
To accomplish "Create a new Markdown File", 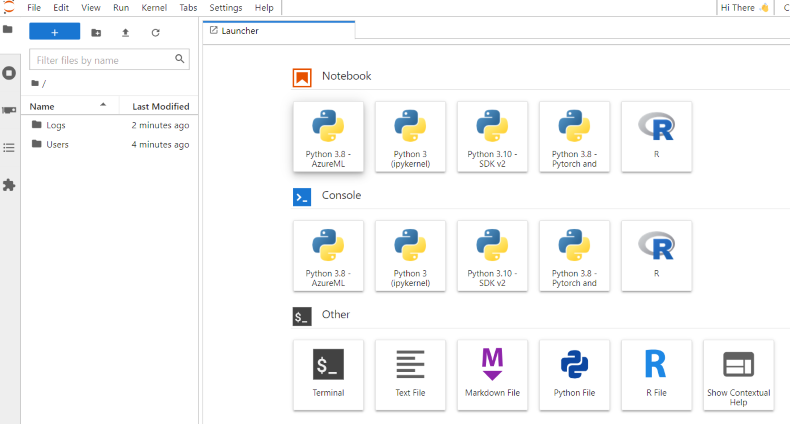I will 492,374.
